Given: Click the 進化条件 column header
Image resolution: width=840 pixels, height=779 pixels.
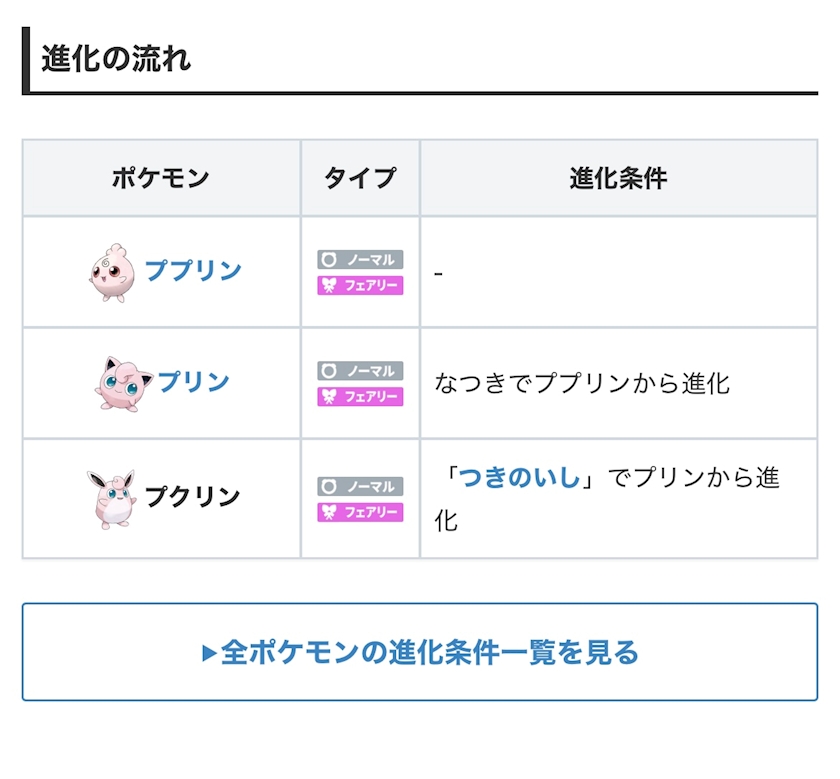Looking at the screenshot, I should point(618,179).
